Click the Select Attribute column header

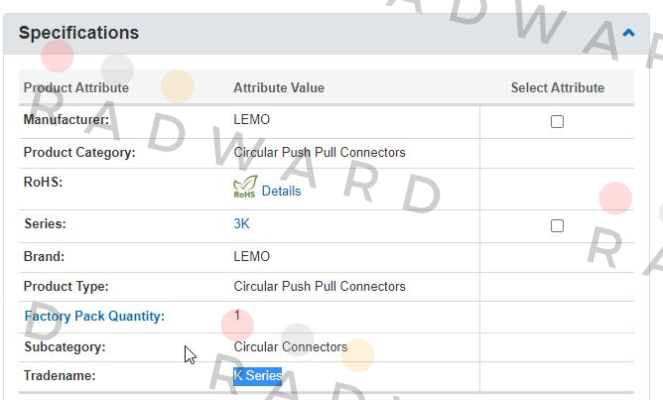click(x=557, y=88)
